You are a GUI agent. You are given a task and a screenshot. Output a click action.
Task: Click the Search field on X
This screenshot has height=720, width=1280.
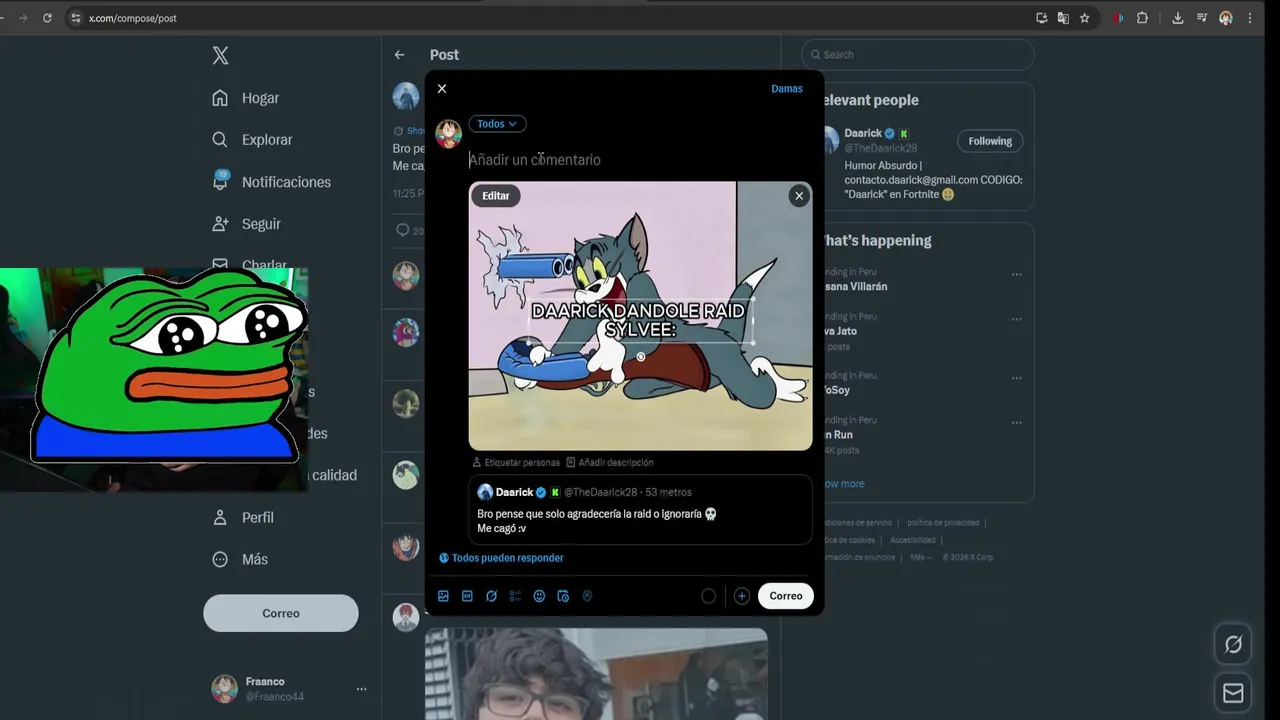pos(918,55)
